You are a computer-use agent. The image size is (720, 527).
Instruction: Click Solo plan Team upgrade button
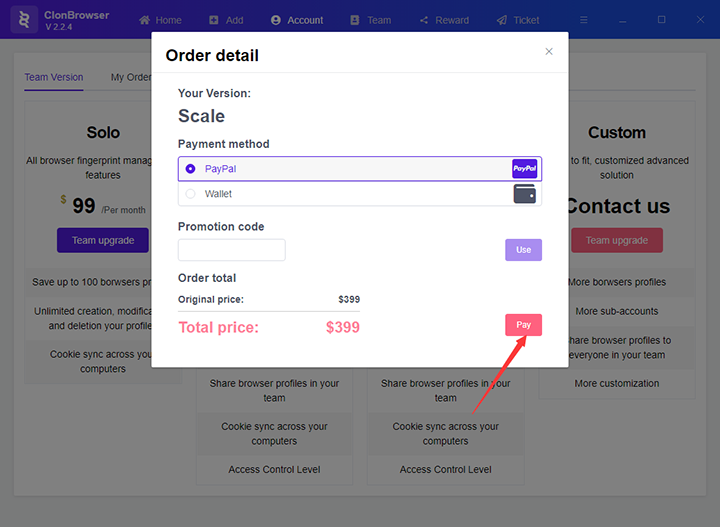(103, 240)
